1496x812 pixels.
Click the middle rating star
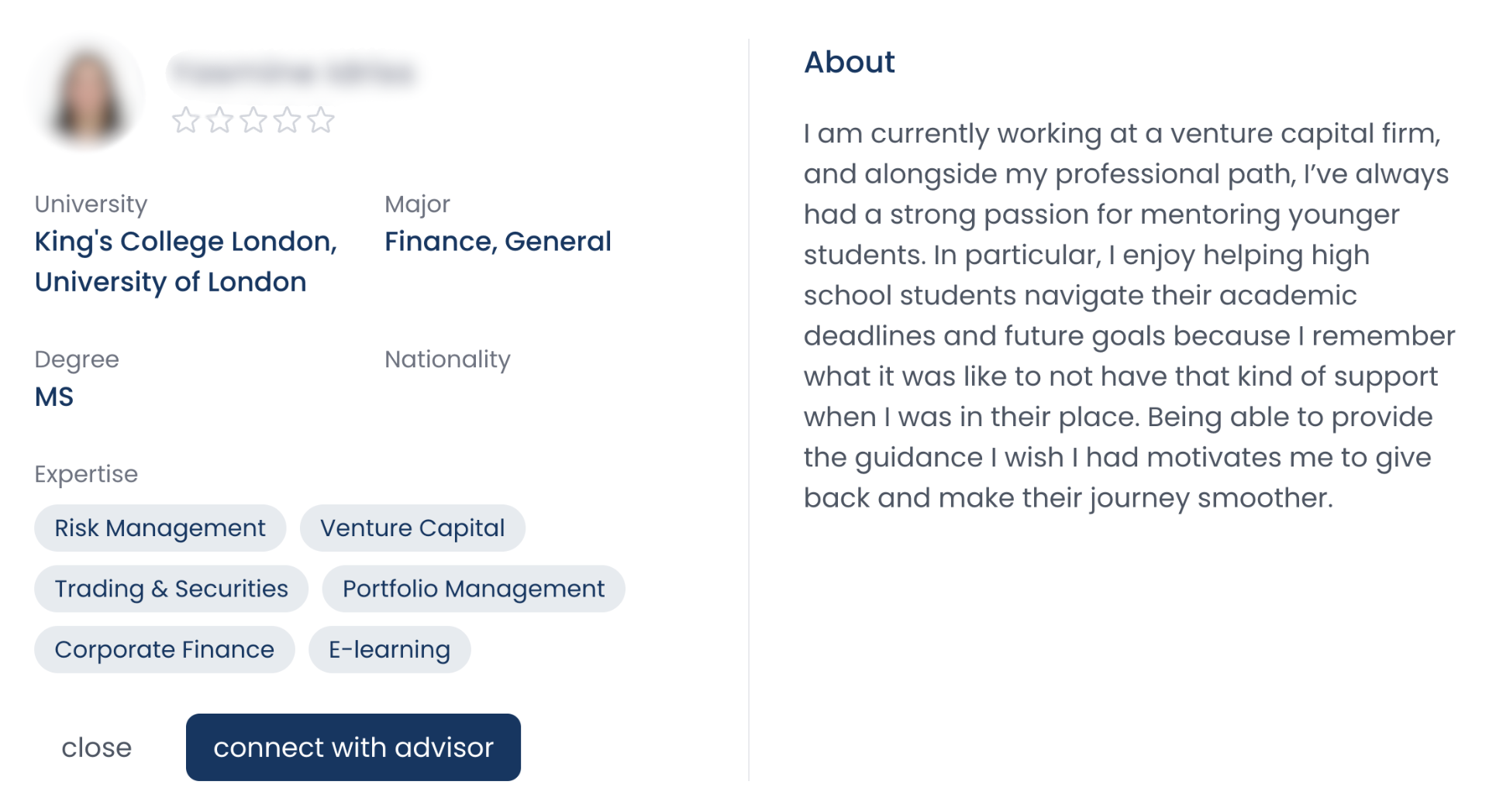point(253,119)
